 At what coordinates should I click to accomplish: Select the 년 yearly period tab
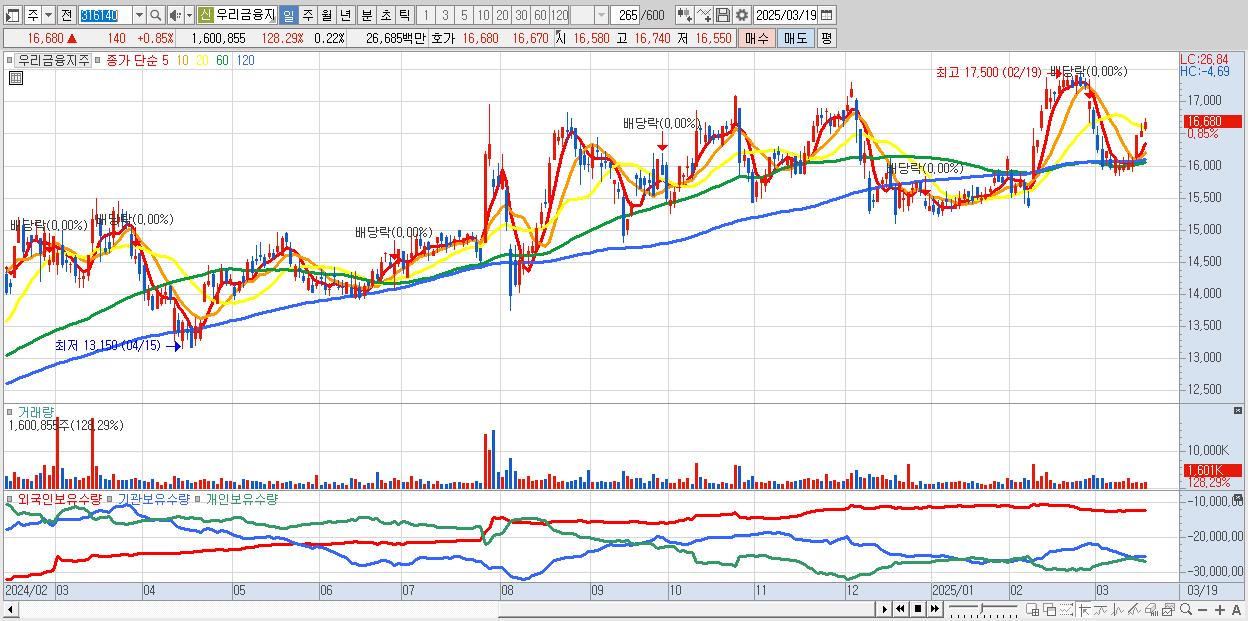point(345,15)
